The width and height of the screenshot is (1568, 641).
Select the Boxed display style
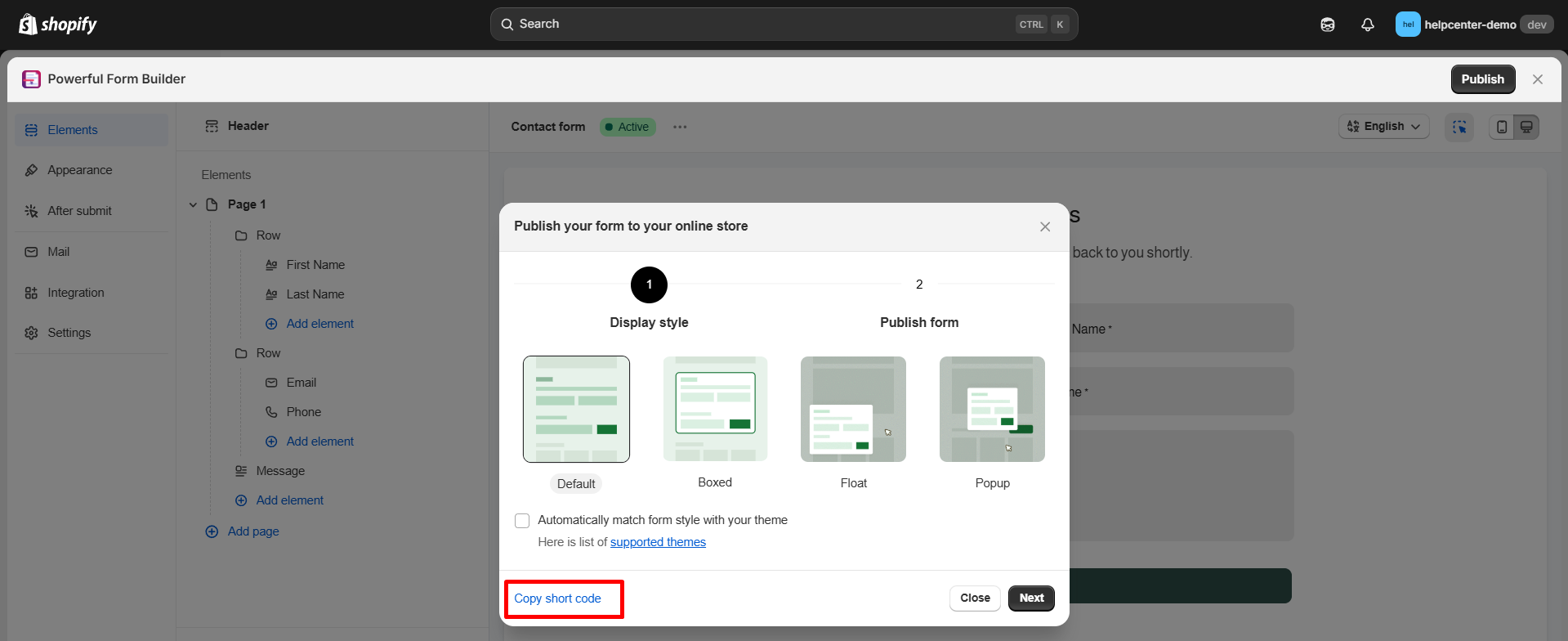[715, 409]
